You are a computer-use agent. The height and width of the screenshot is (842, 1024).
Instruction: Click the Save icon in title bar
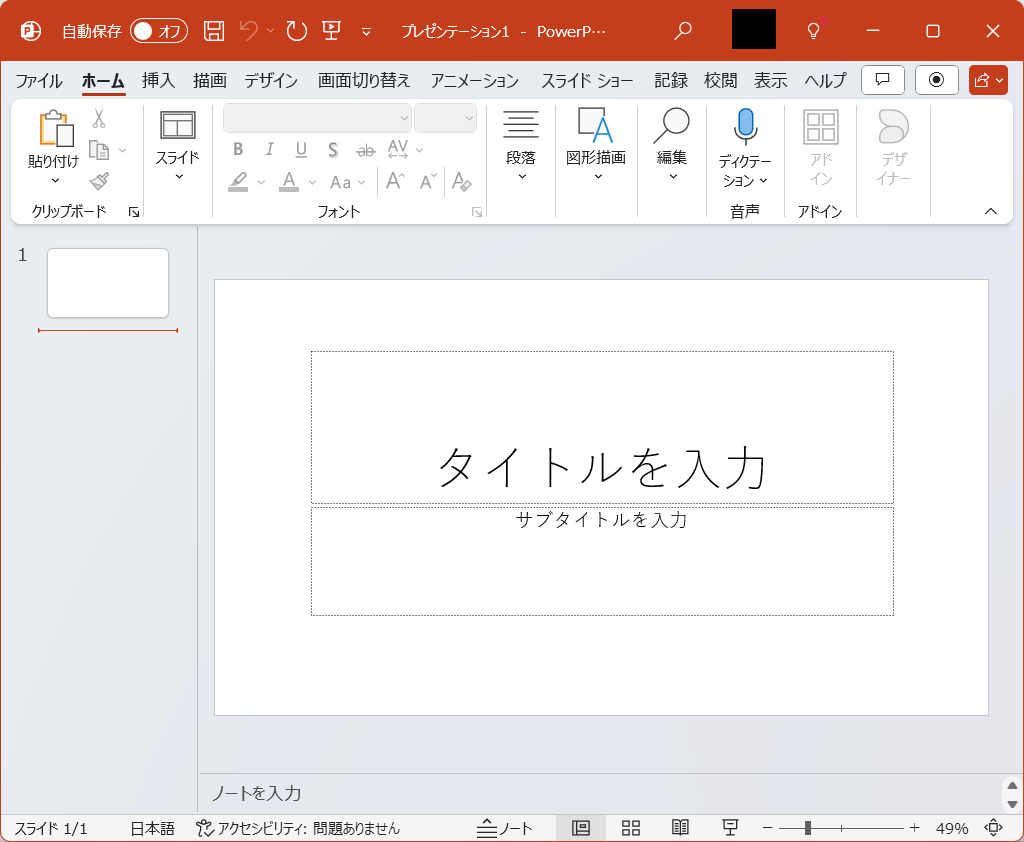pos(214,31)
